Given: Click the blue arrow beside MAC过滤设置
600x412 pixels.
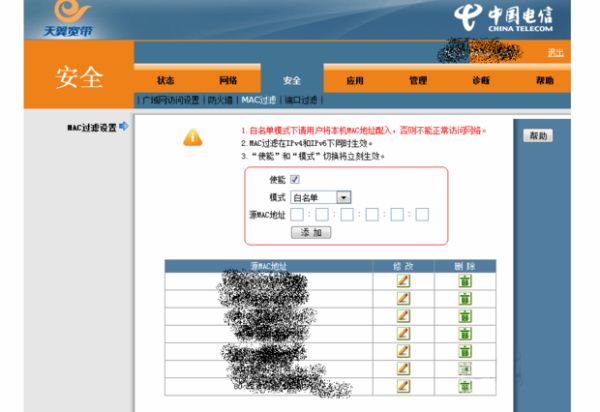Looking at the screenshot, I should click(124, 128).
